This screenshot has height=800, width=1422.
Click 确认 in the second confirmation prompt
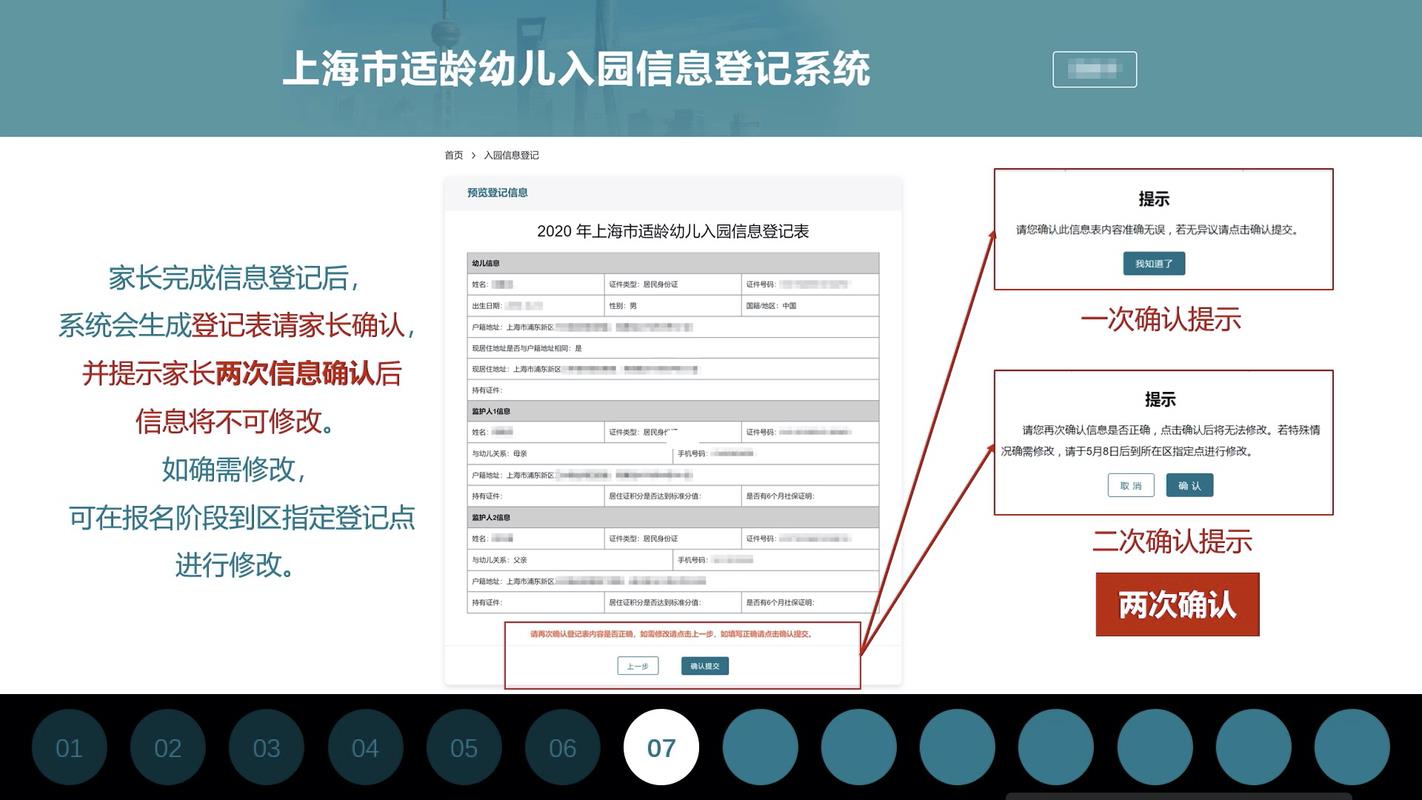pyautogui.click(x=1188, y=485)
